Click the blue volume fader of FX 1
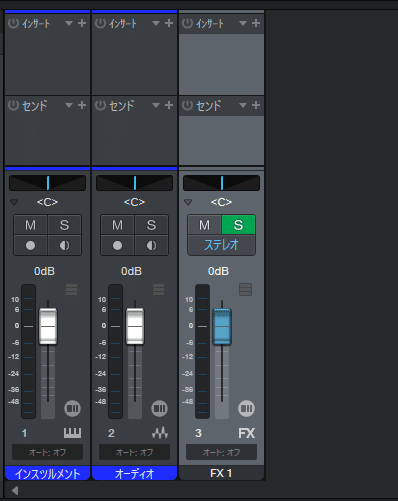Viewport: 398px width, 501px height. [x=222, y=327]
